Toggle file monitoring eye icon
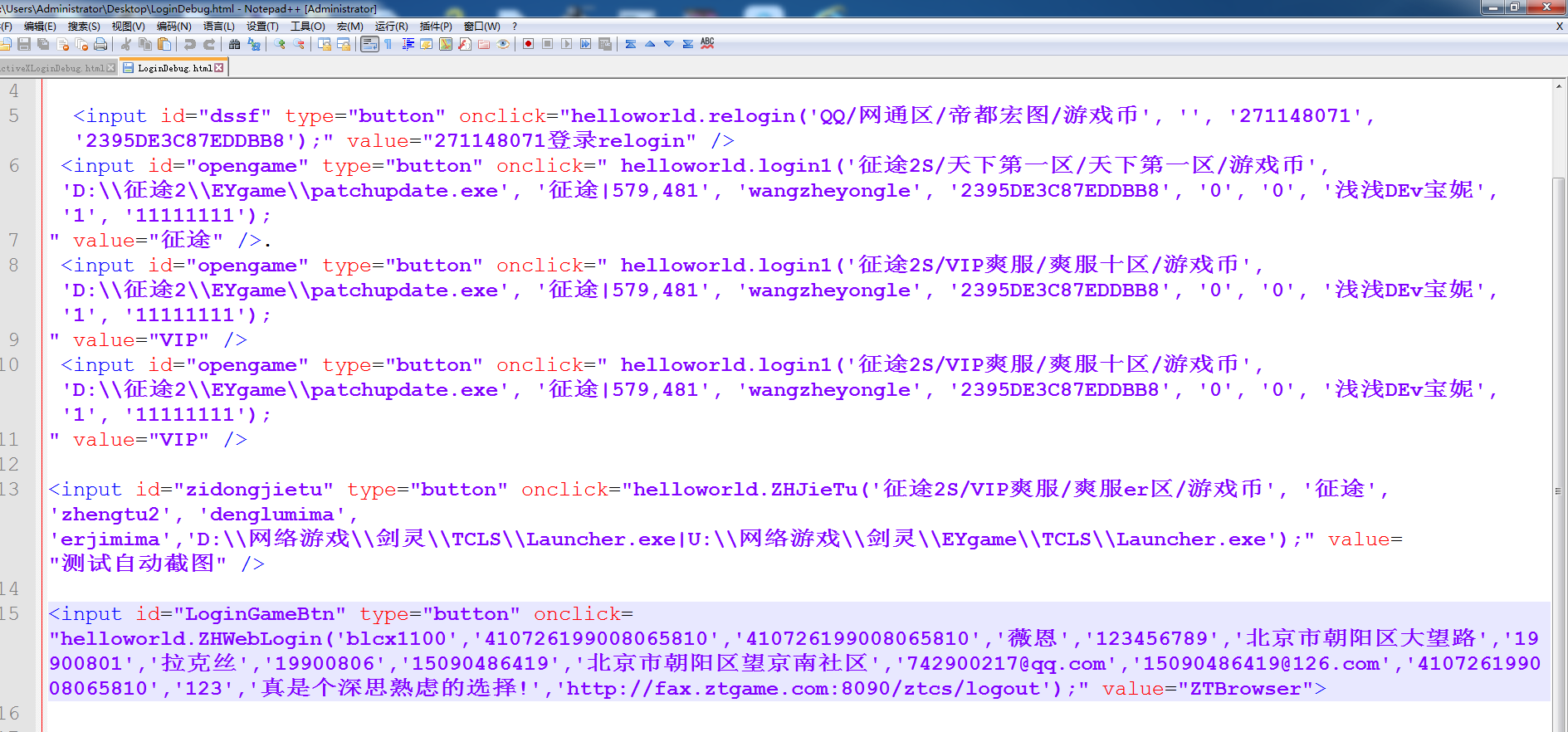 tap(503, 44)
